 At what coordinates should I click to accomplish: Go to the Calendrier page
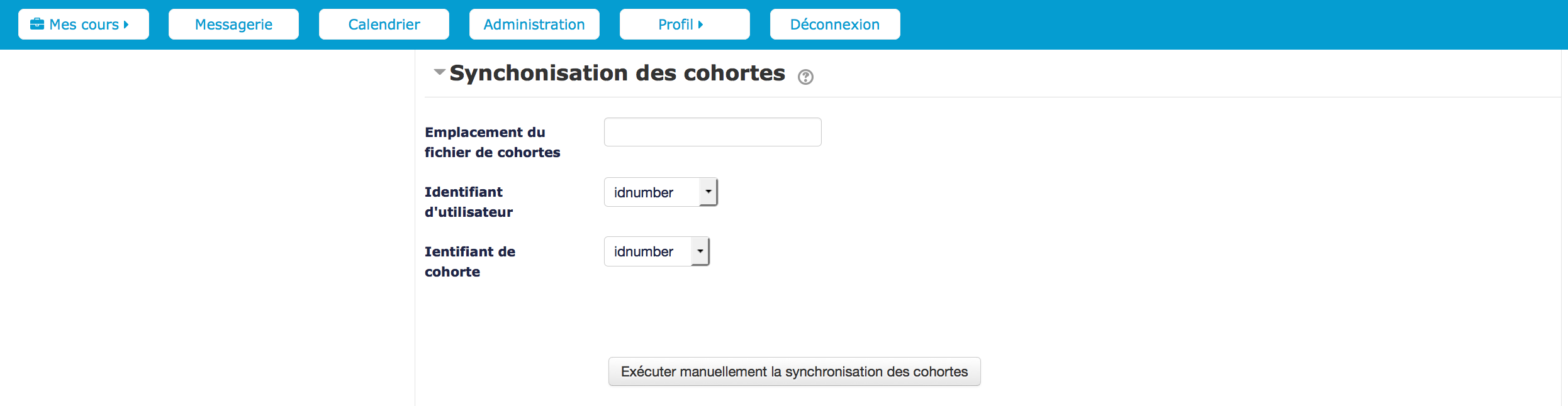point(384,25)
